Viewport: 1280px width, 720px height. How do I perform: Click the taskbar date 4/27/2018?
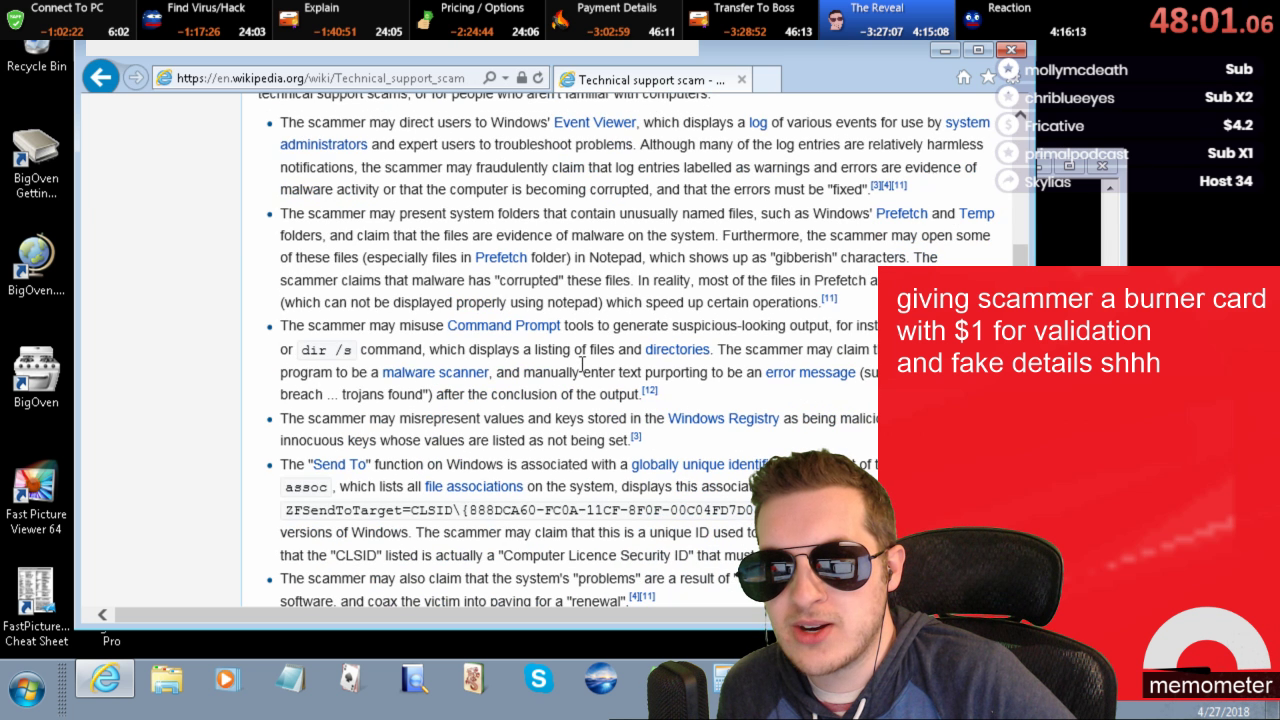click(x=1221, y=712)
